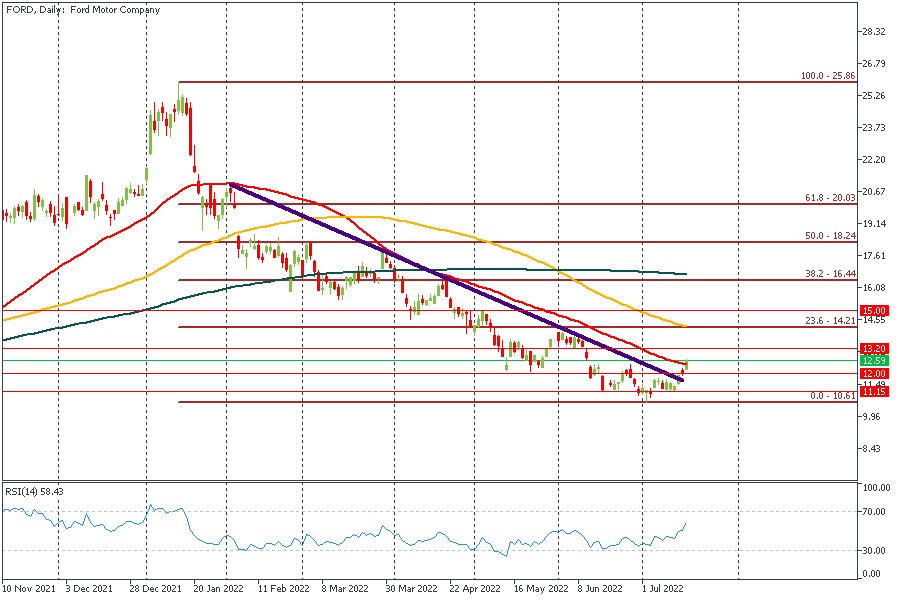The height and width of the screenshot is (600, 900).
Task: Select the red 12.00 price level tag
Action: point(873,373)
